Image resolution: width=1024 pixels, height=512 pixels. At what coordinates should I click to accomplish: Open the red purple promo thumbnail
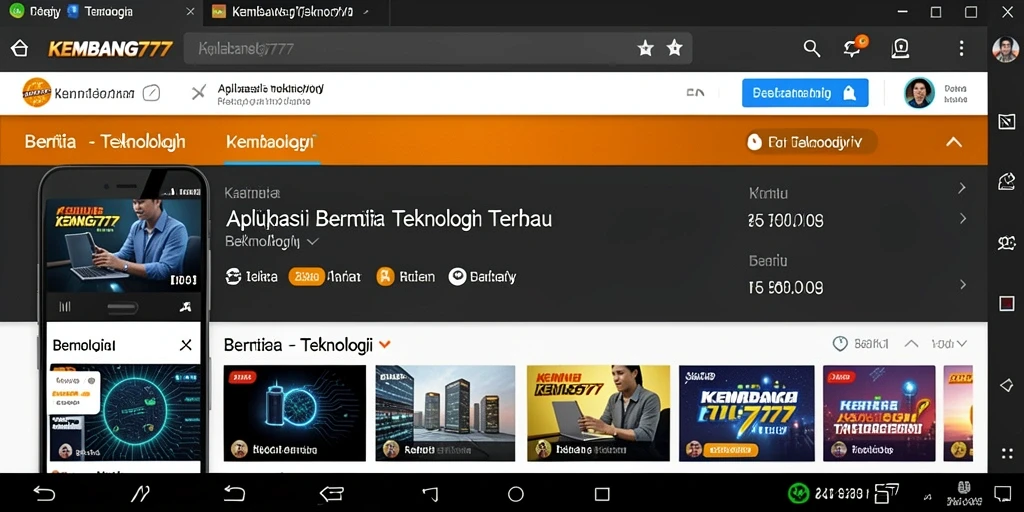(x=879, y=413)
